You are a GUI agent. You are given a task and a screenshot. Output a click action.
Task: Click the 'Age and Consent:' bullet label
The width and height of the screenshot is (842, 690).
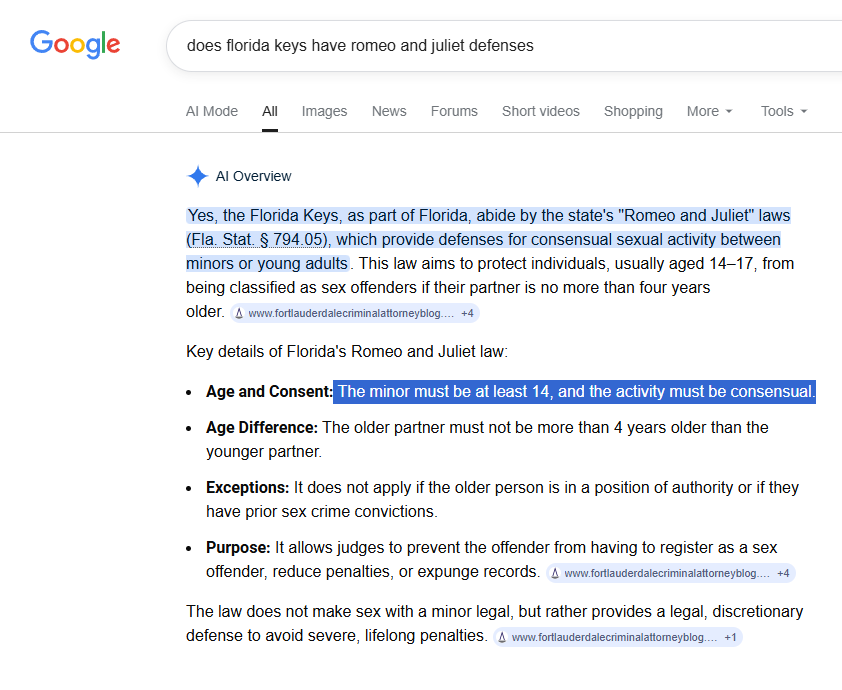[x=270, y=391]
